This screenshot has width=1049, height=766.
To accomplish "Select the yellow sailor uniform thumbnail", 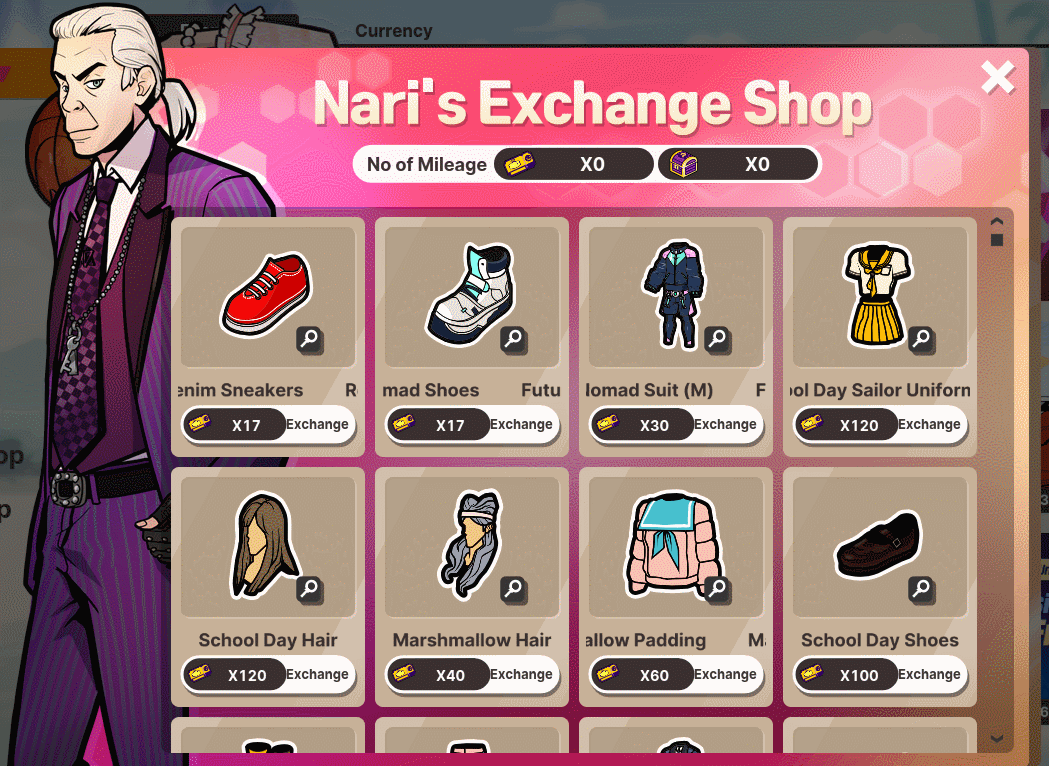I will tap(880, 296).
